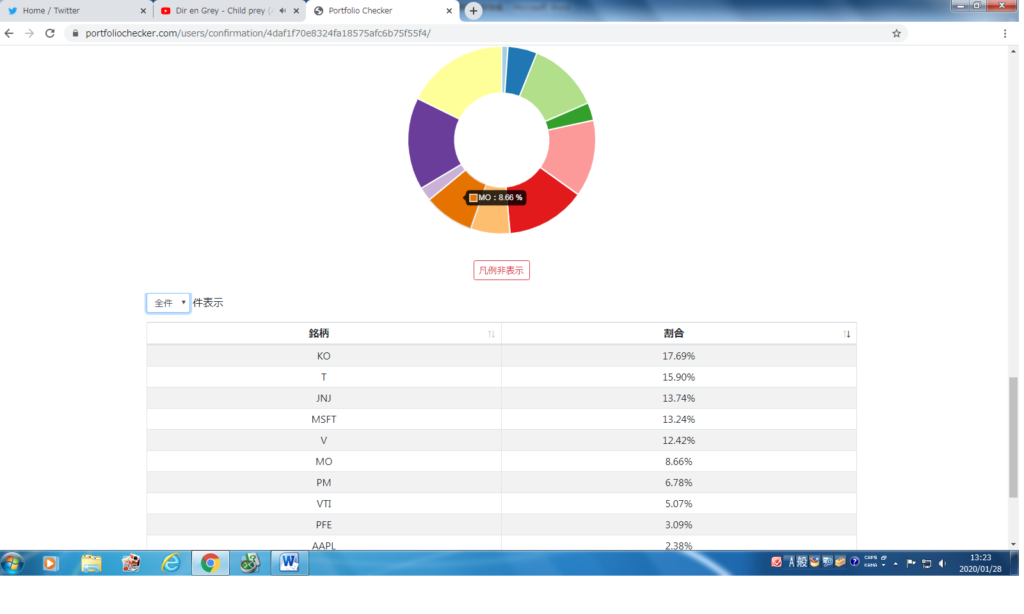The image size is (1024, 614).
Task: Open the Action Center flag icon
Action: coord(911,563)
